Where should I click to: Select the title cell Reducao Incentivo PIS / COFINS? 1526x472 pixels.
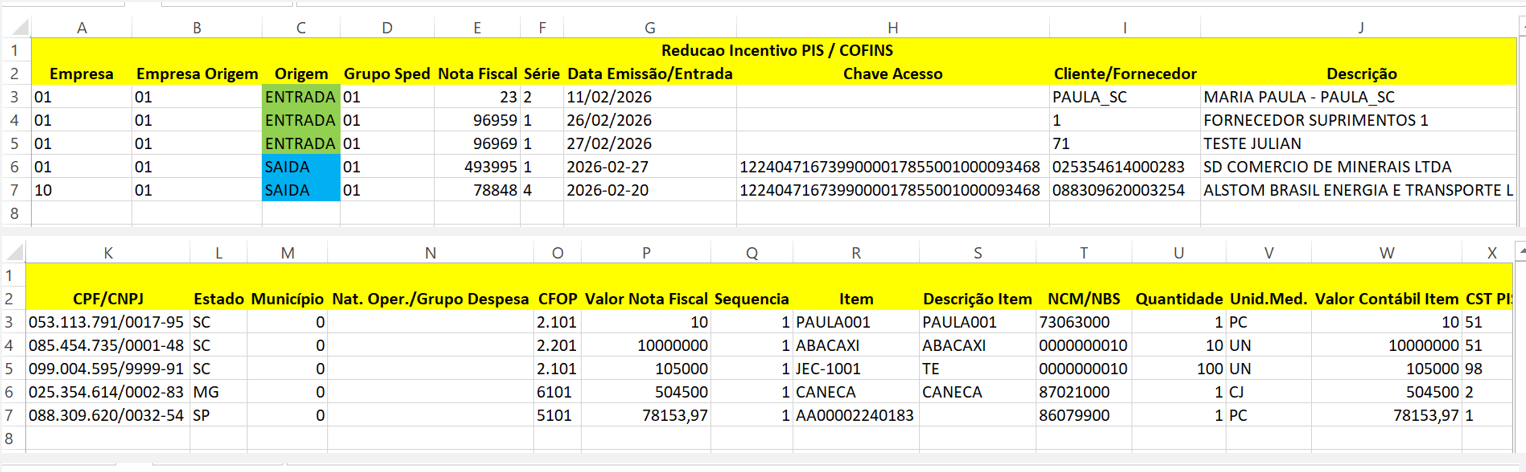tap(776, 51)
